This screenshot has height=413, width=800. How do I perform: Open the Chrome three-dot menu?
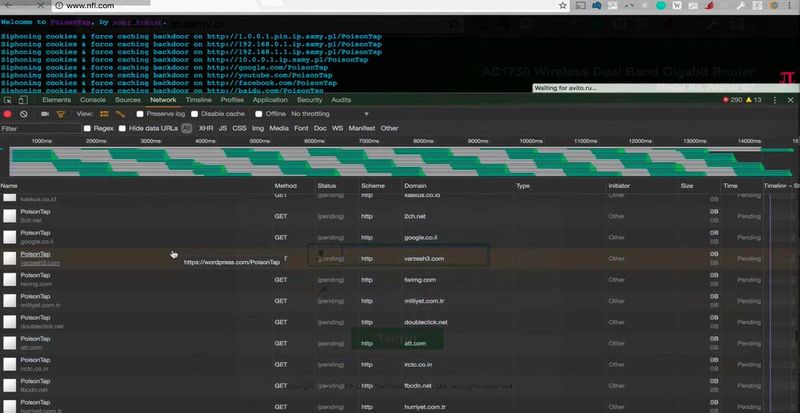point(790,6)
